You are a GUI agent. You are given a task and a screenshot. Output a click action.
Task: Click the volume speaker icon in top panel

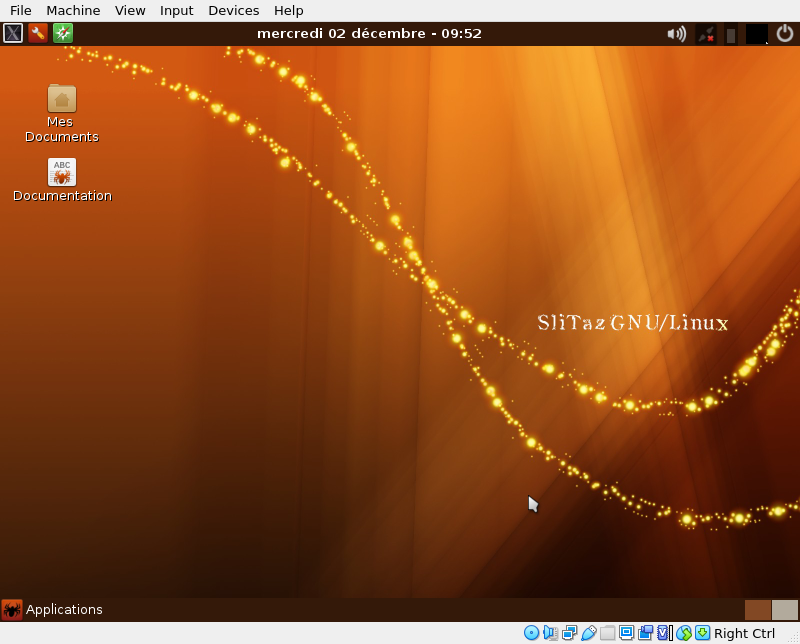point(677,34)
